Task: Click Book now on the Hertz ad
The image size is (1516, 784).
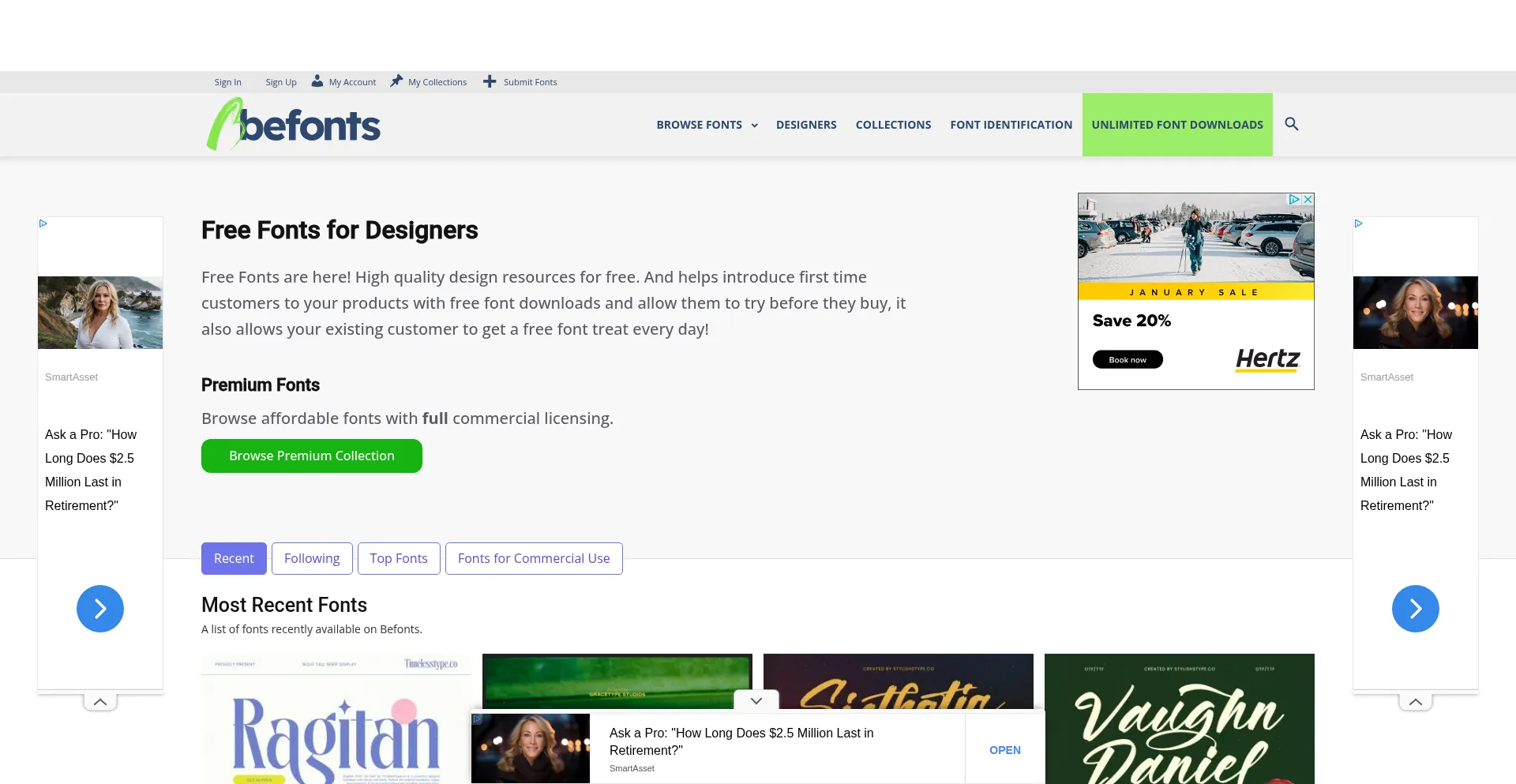Action: point(1128,358)
